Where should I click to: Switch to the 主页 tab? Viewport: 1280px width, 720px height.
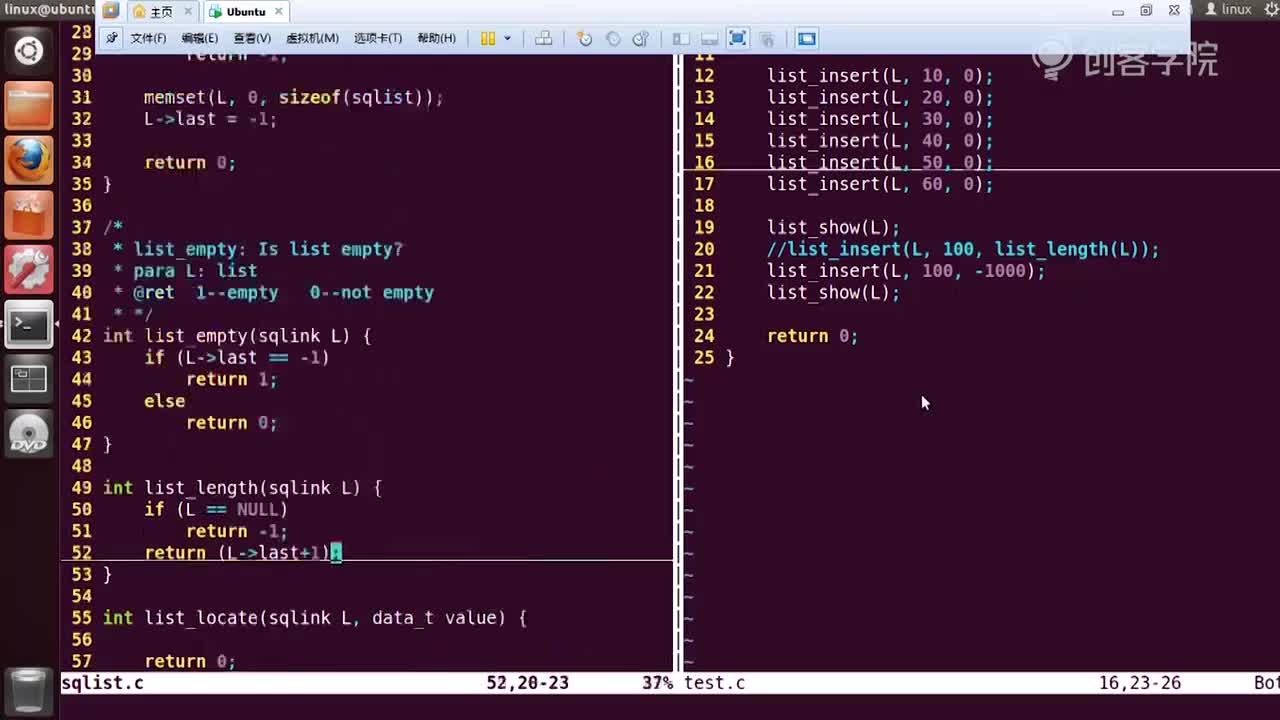click(161, 12)
